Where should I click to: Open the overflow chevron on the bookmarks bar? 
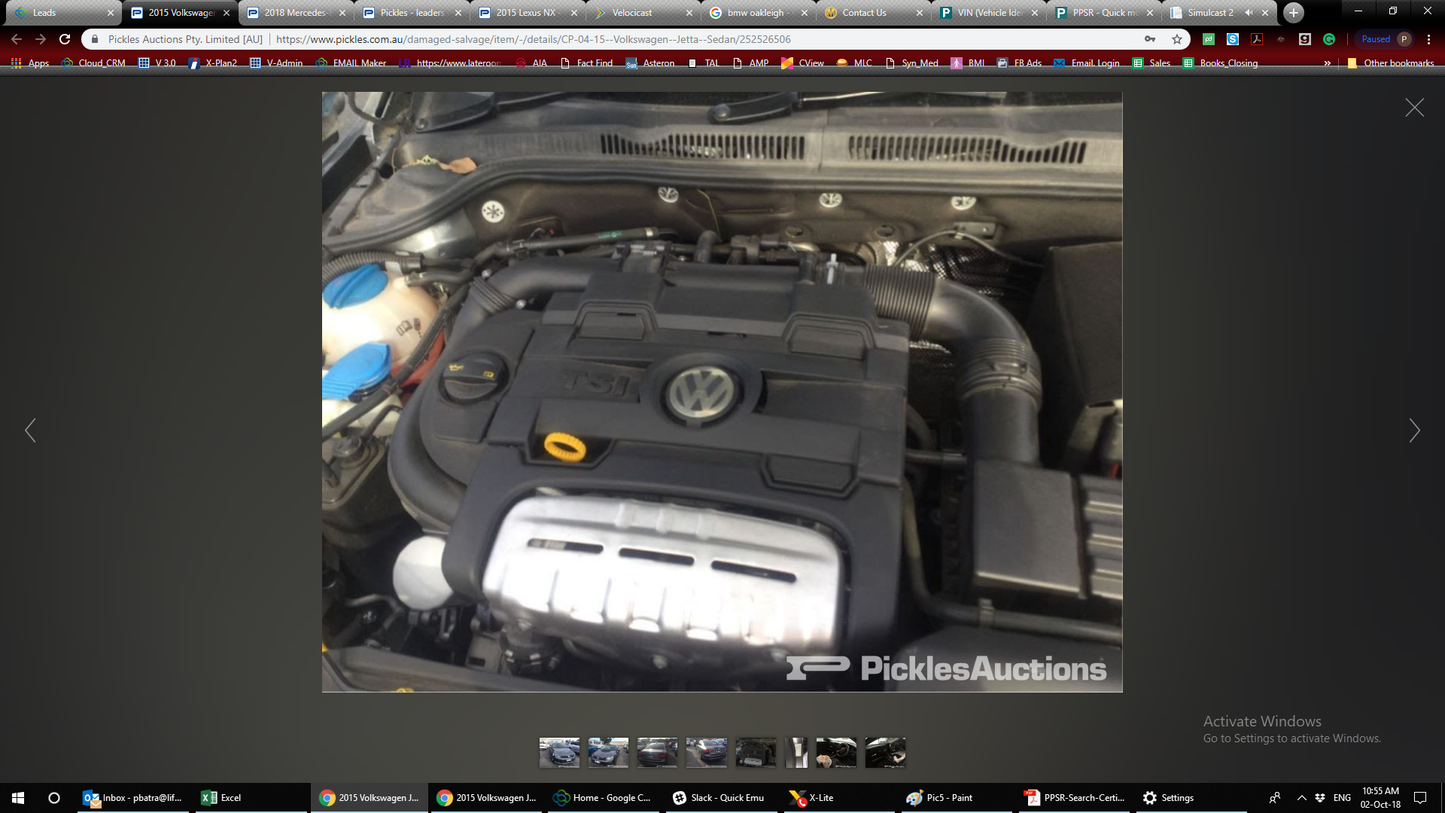pos(1327,62)
